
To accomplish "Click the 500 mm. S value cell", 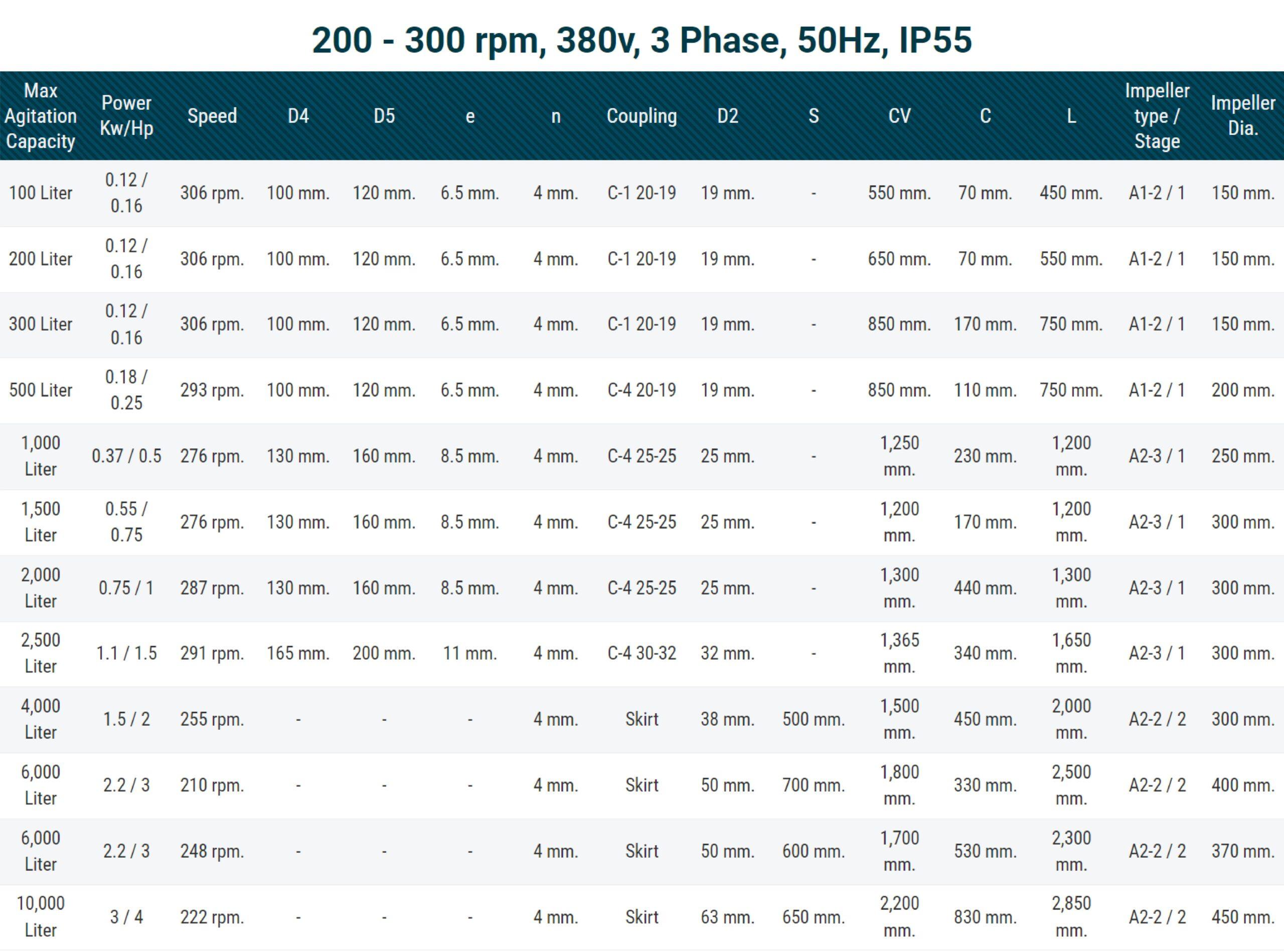I will [x=813, y=719].
